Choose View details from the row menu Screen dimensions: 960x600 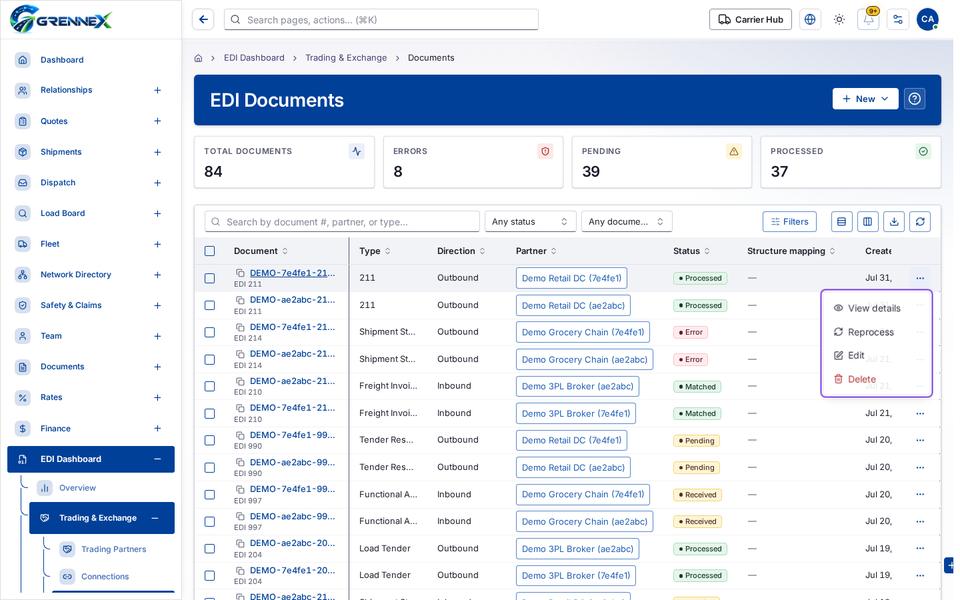pyautogui.click(x=874, y=308)
